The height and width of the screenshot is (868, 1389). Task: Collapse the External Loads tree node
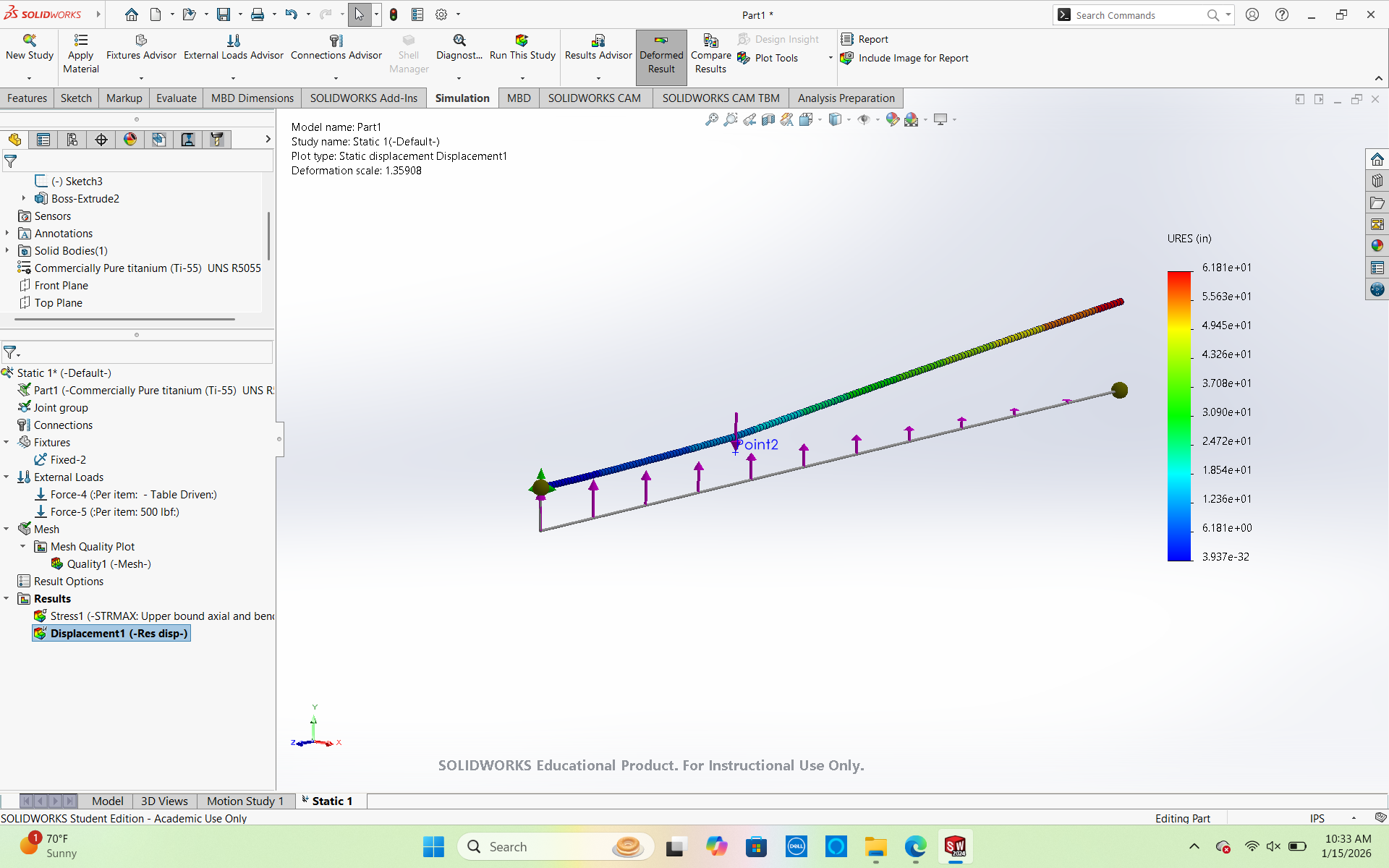coord(7,477)
